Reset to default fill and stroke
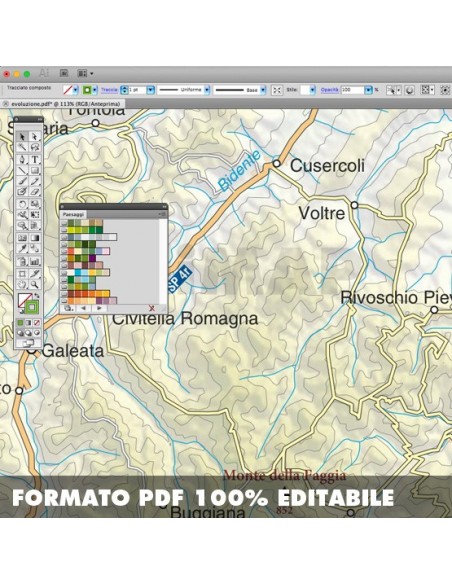 click(x=21, y=311)
